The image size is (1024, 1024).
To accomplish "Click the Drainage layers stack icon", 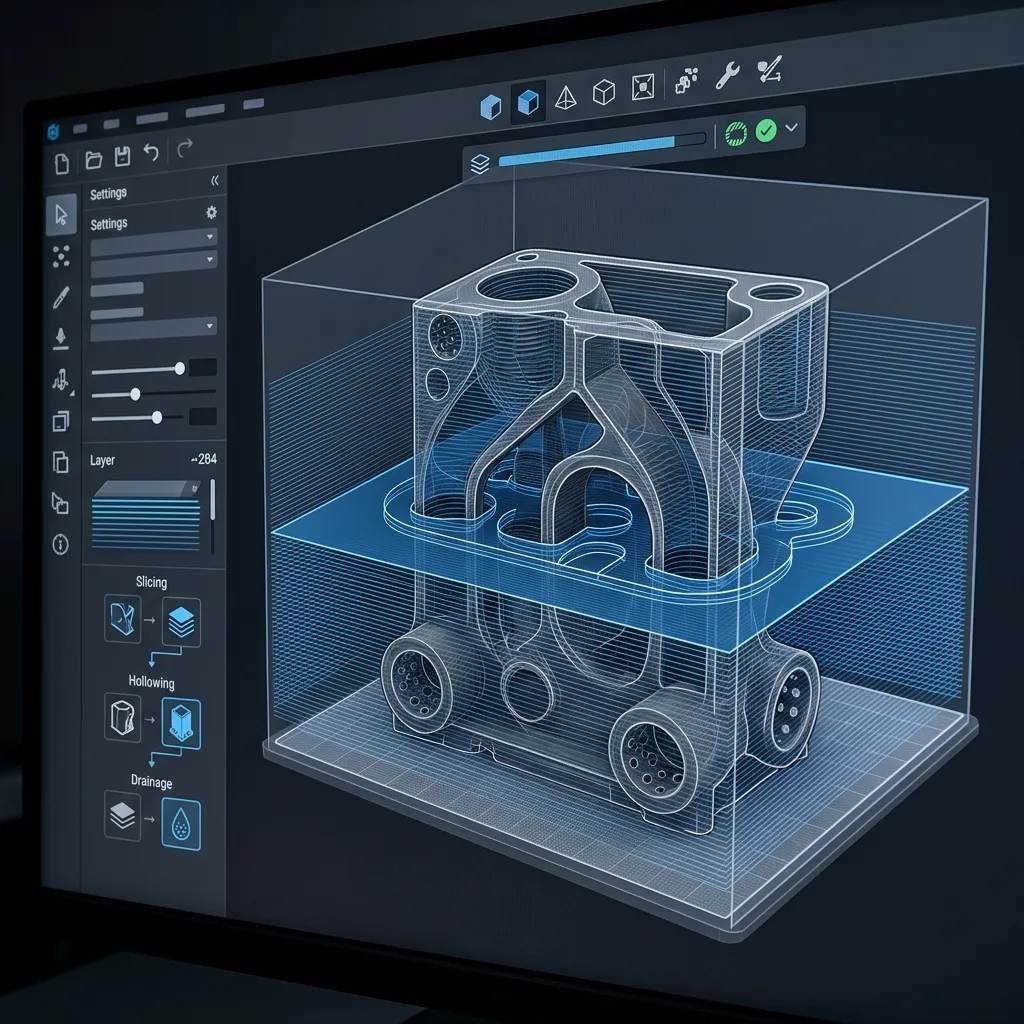I will 123,816.
